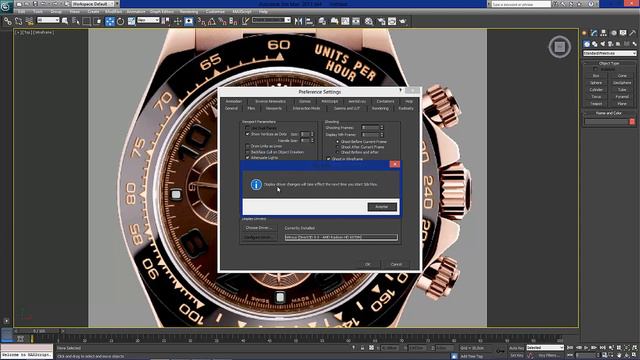This screenshot has height=360, width=640.
Task: Click the Mirror tool icon
Action: tap(298, 21)
